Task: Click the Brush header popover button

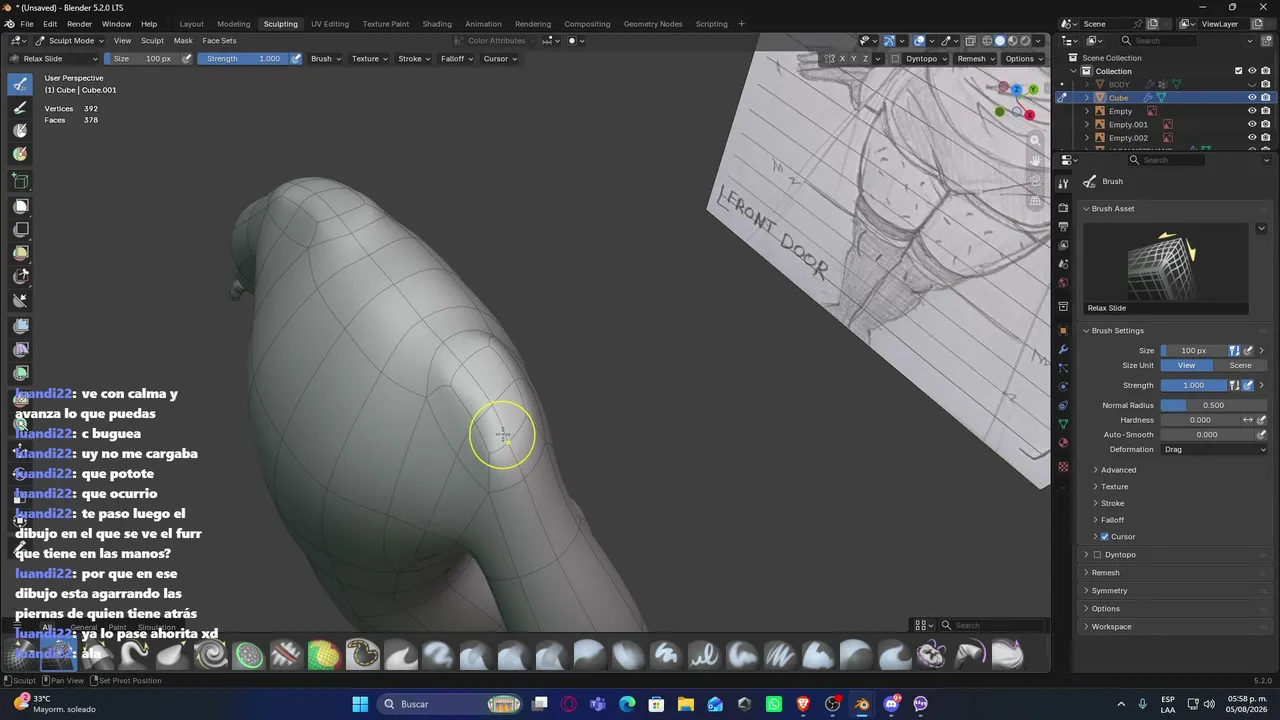Action: (326, 59)
